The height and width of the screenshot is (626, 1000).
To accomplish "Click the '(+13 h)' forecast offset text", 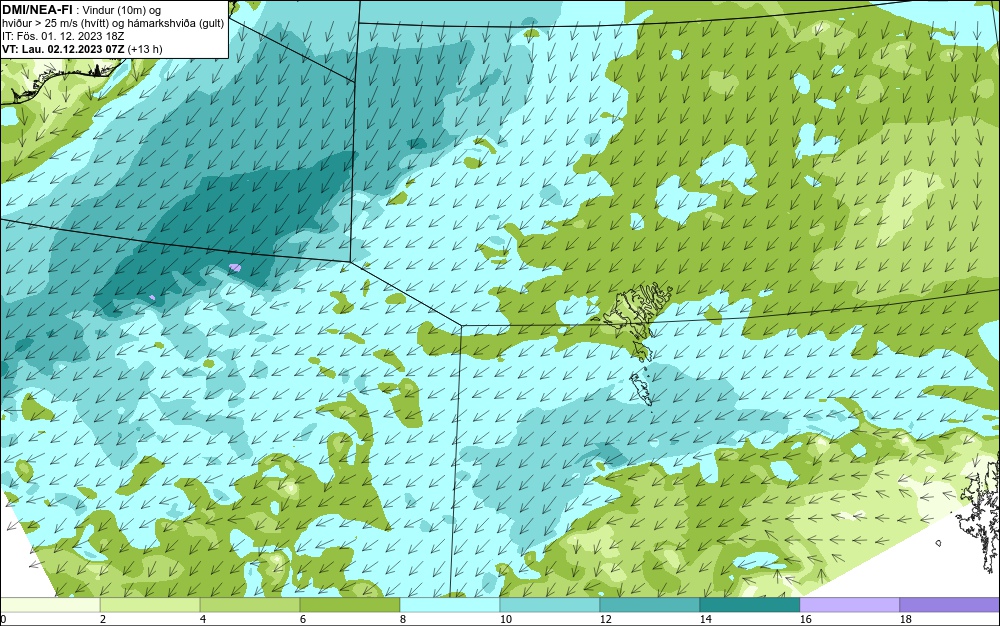I will (x=145, y=49).
